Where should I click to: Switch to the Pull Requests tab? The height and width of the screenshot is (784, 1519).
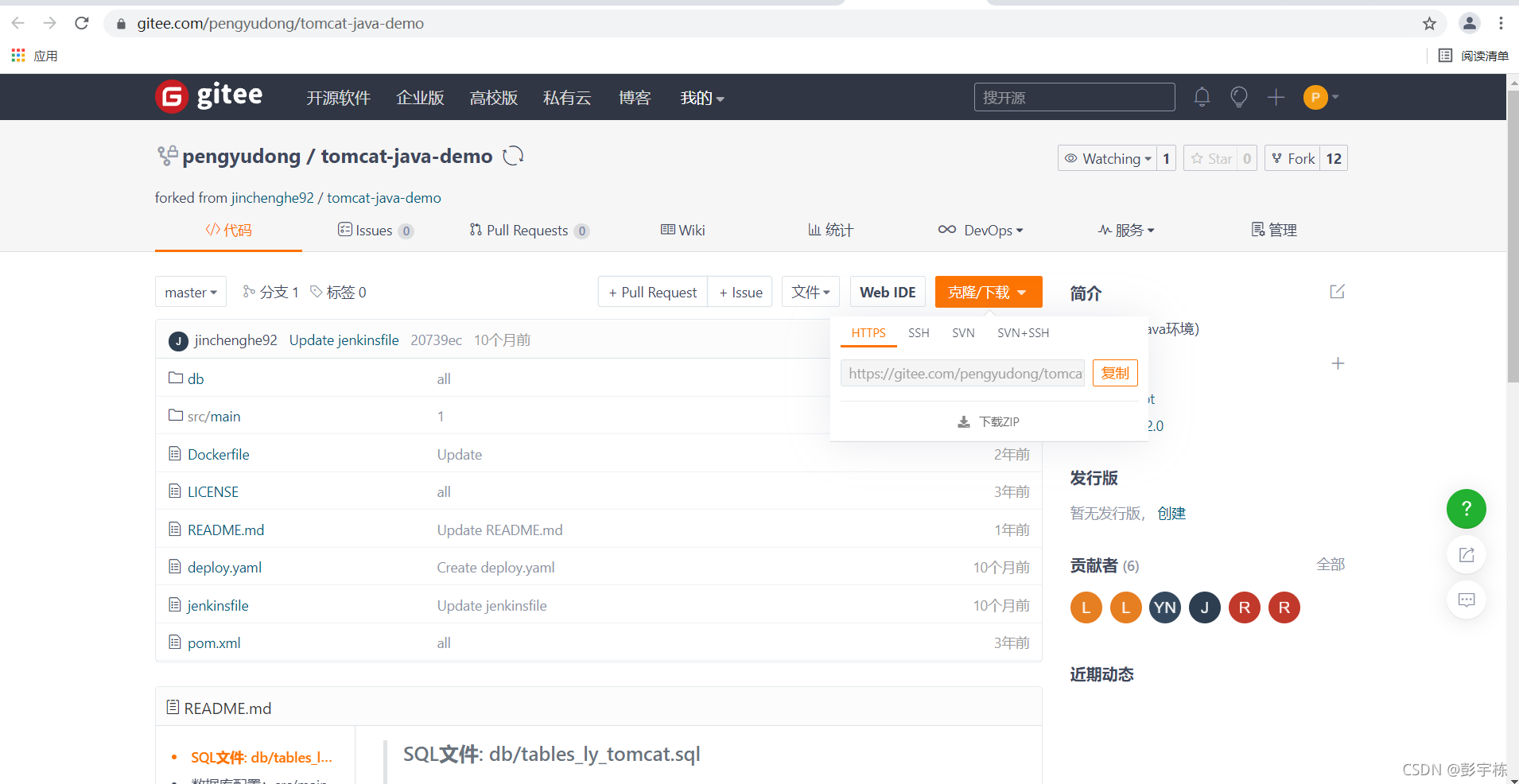coord(530,230)
